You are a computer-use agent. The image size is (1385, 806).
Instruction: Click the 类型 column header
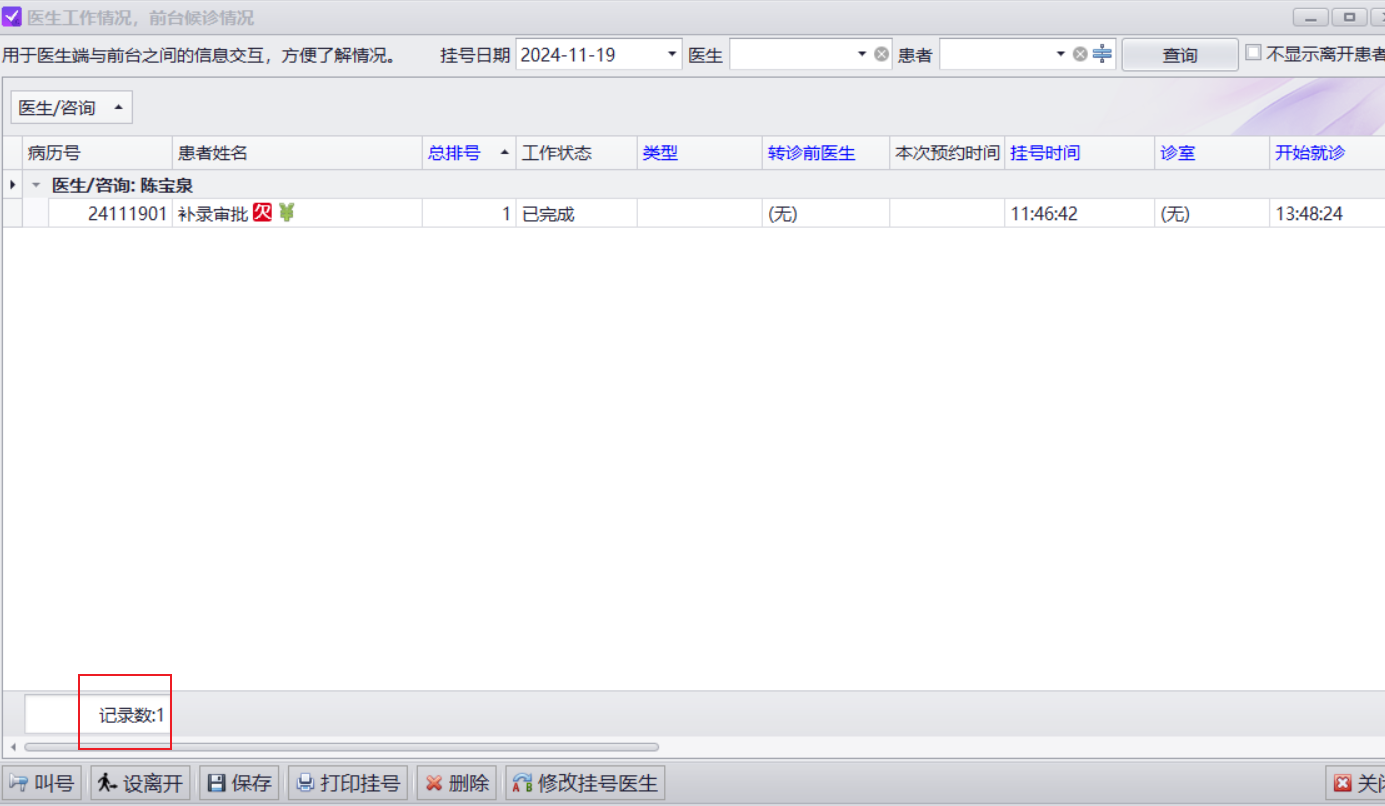[700, 153]
